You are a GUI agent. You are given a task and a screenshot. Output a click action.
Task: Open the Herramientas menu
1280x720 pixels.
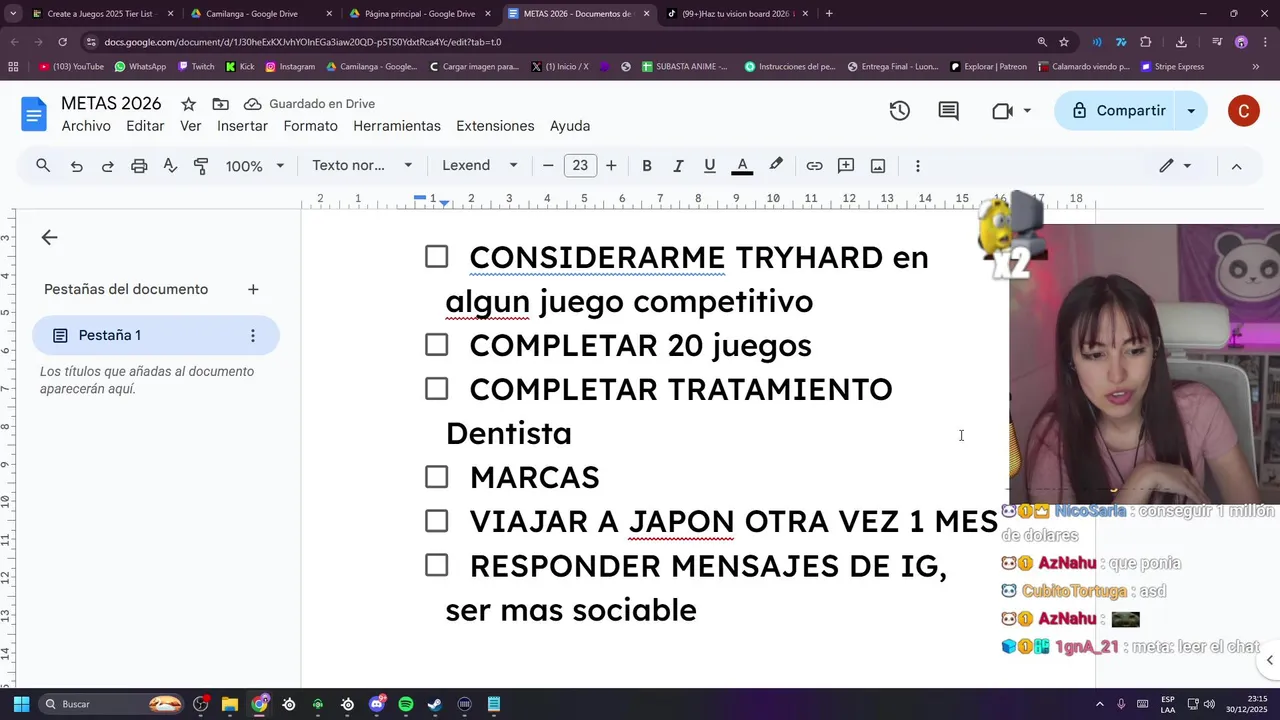click(x=397, y=126)
